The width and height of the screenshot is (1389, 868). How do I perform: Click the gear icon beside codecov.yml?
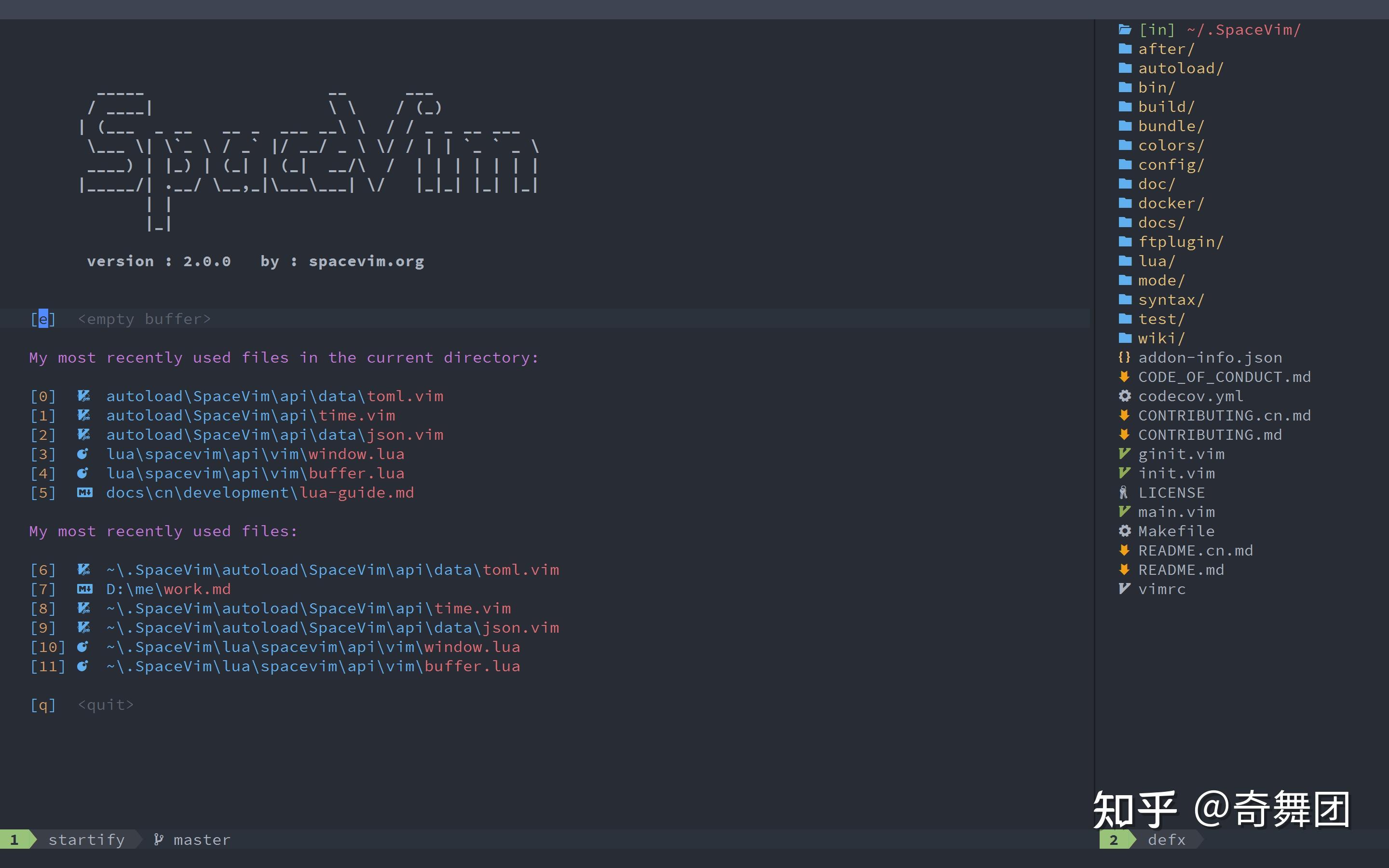(x=1125, y=396)
